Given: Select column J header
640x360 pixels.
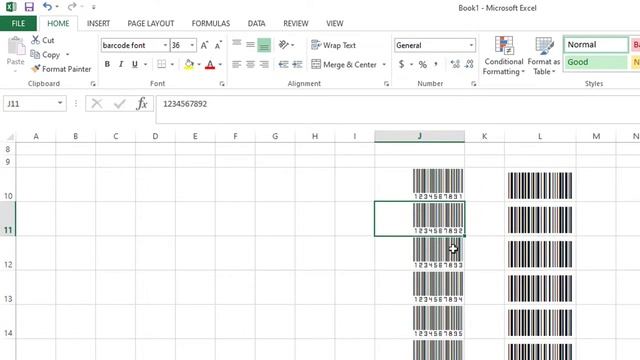Looking at the screenshot, I should (x=419, y=136).
